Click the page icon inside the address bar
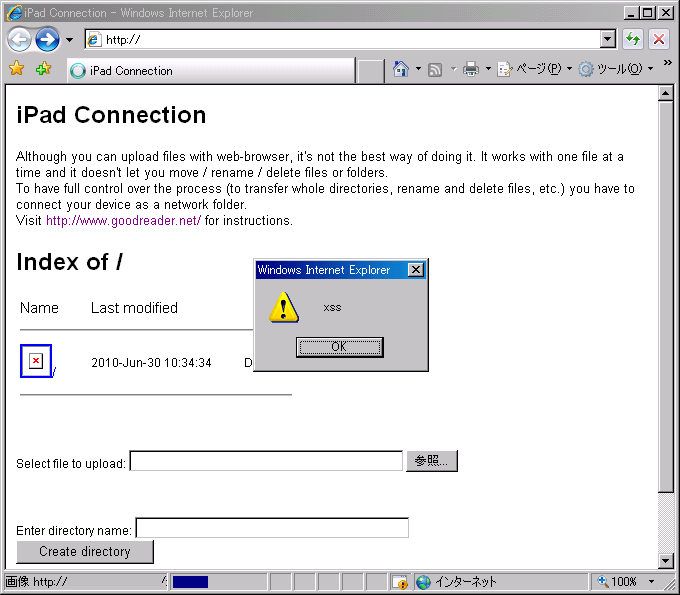Screen dimensions: 680x595 (94, 40)
